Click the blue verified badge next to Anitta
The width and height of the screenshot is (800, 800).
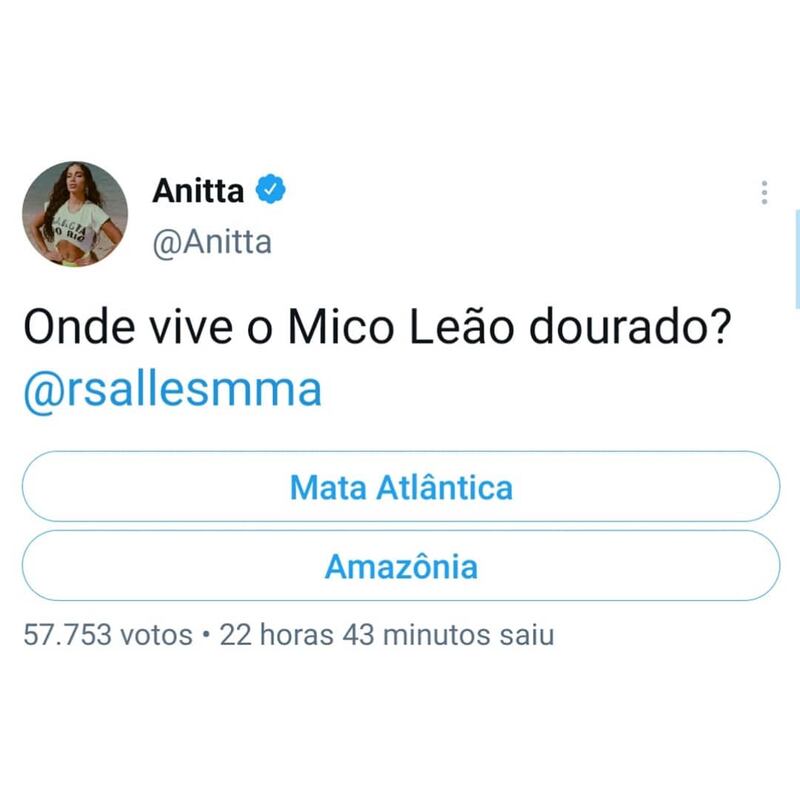(270, 189)
